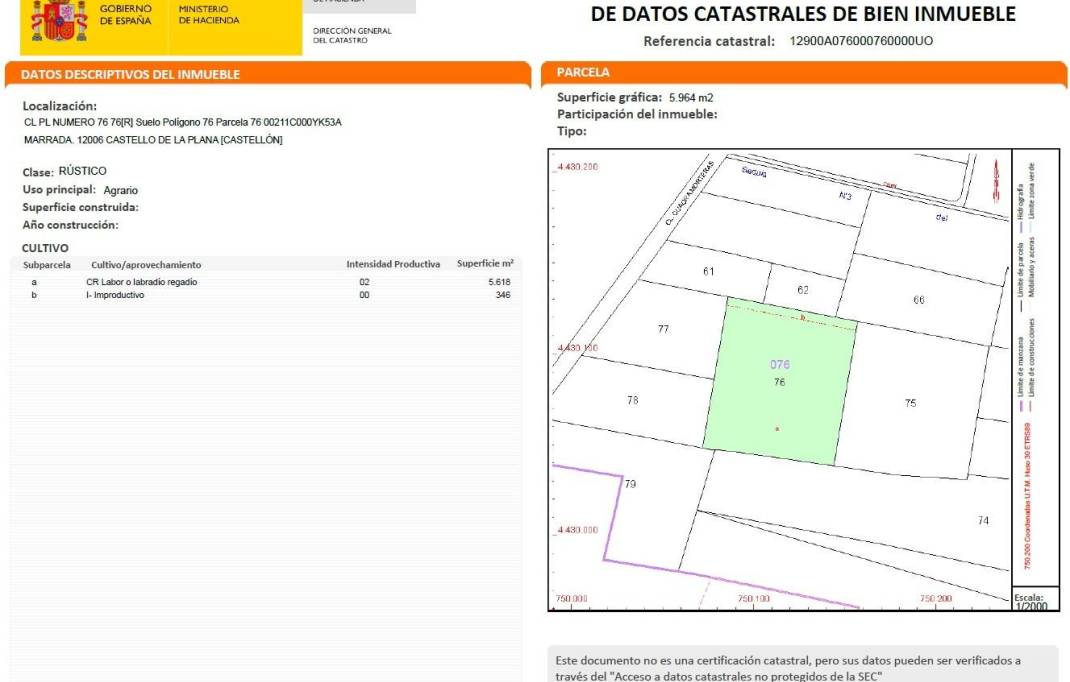1070x682 pixels.
Task: Select the green highlighted parcel 076 label
Action: (x=780, y=365)
